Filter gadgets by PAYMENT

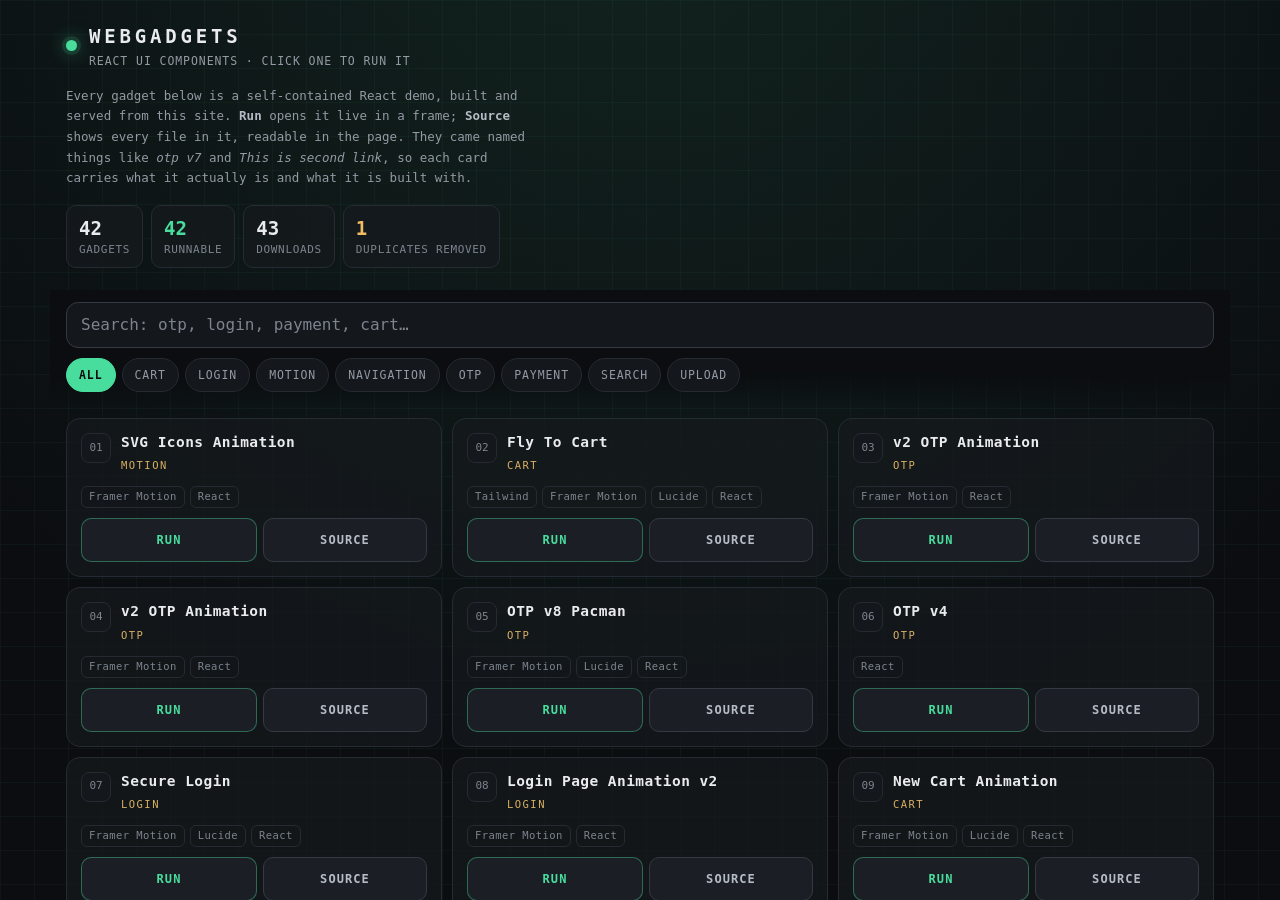[x=541, y=375]
